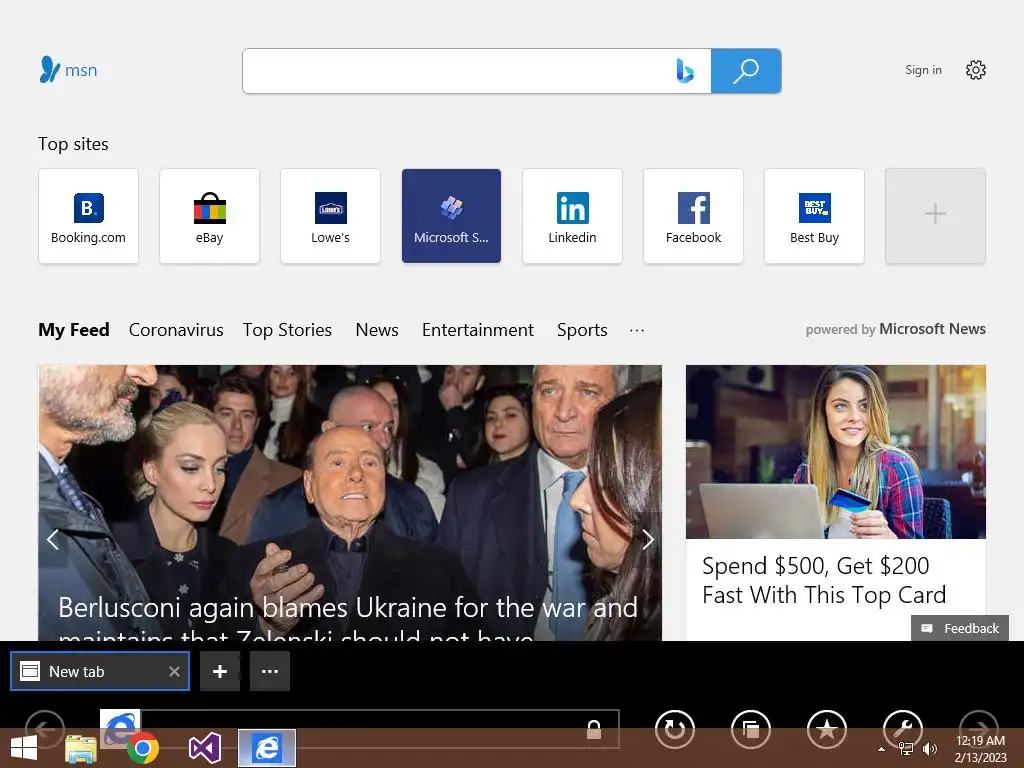The image size is (1024, 768).
Task: Click the blue search magnifier button
Action: 746,71
